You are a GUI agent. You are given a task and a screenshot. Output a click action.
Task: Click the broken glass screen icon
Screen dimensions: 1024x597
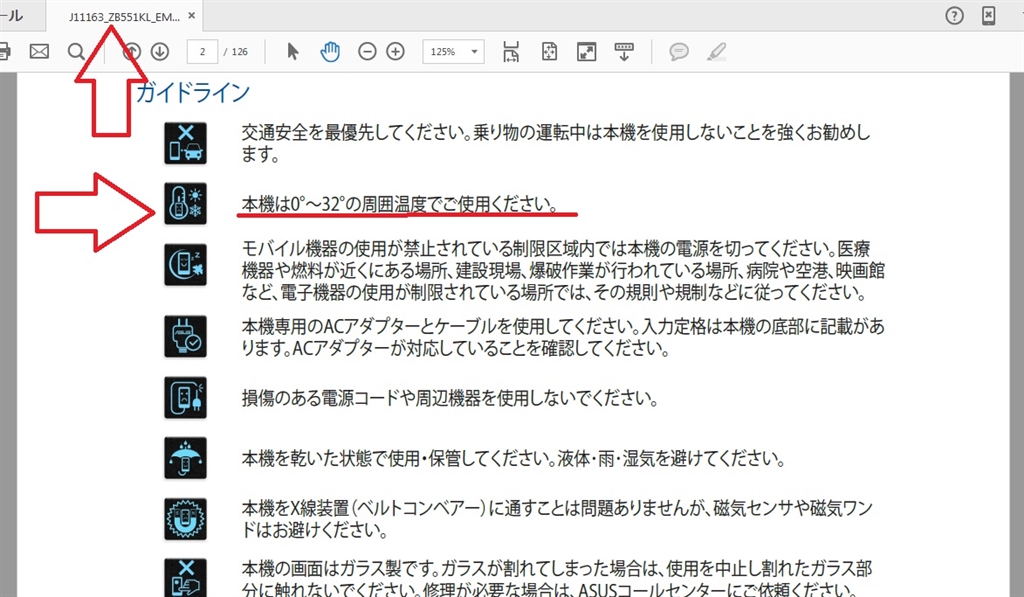tap(185, 577)
